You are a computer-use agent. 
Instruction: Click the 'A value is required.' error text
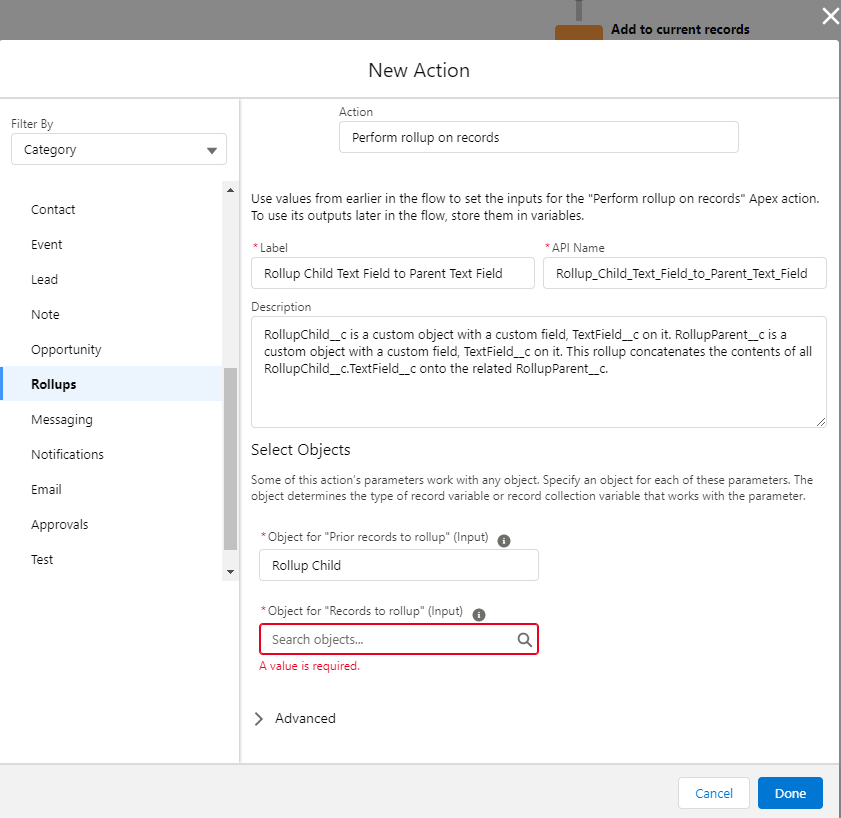[x=309, y=666]
